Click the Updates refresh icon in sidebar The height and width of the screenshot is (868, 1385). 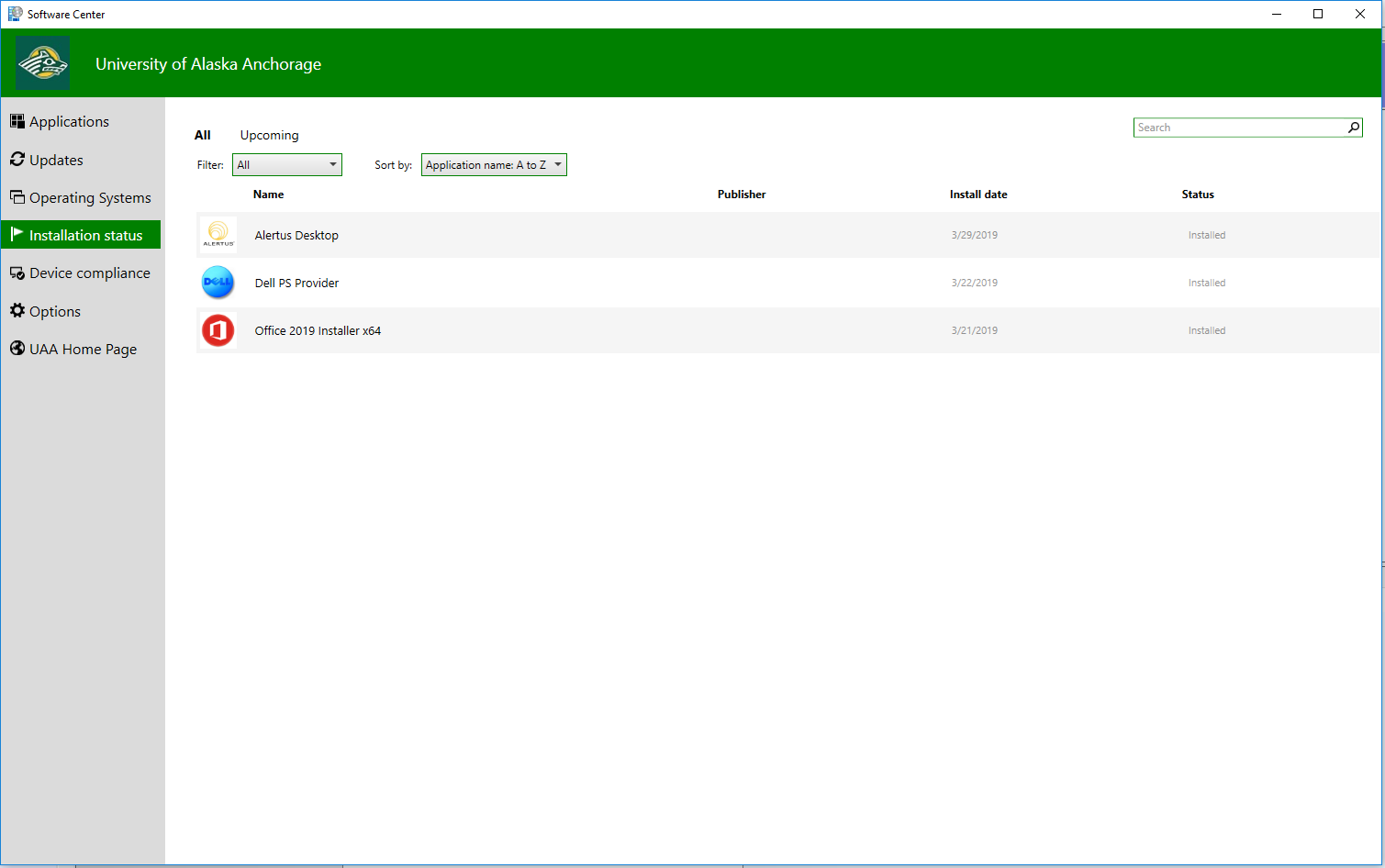[x=17, y=160]
